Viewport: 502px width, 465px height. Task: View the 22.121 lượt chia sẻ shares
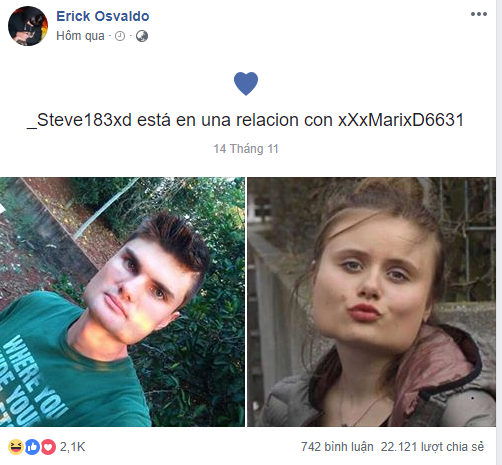(432, 447)
